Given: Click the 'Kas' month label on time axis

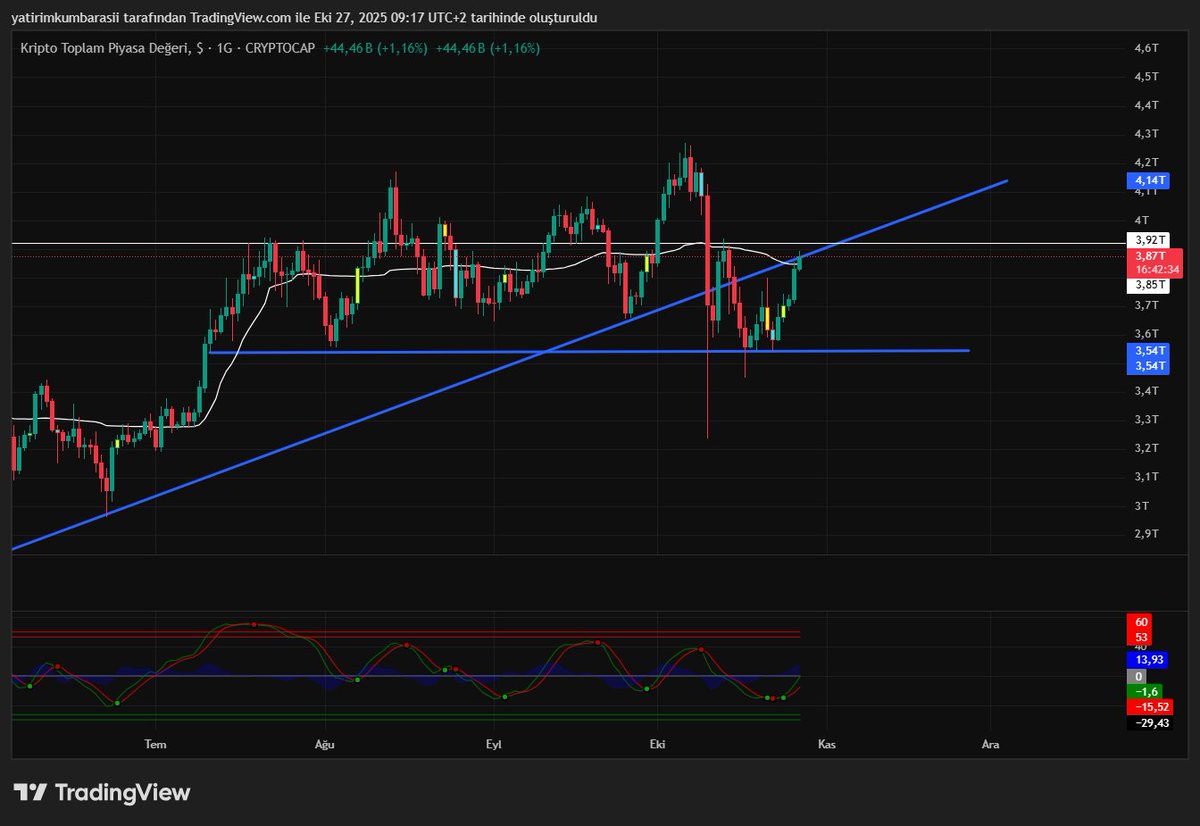Looking at the screenshot, I should [x=826, y=744].
